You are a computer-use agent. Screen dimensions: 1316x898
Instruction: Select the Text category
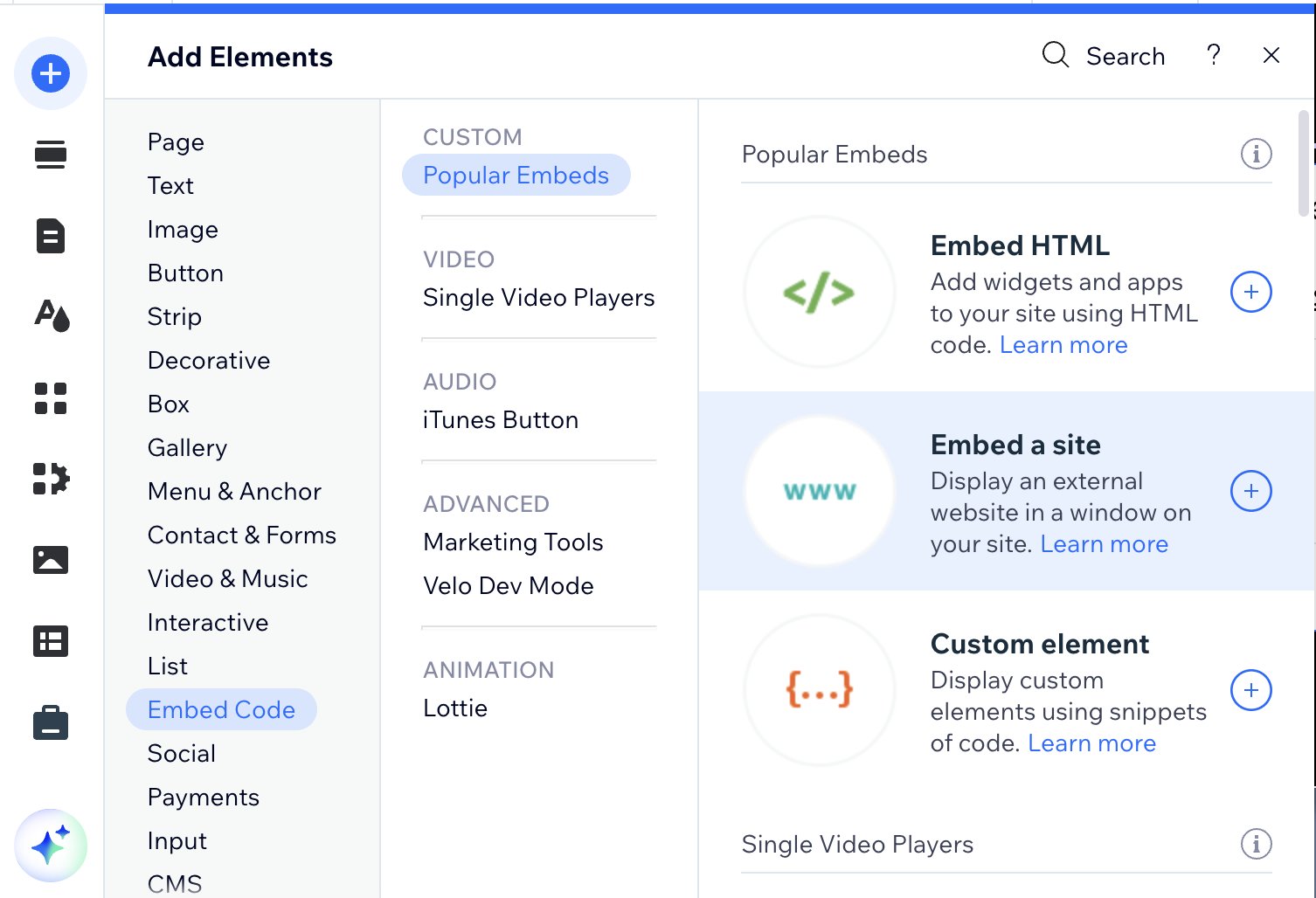pos(170,186)
